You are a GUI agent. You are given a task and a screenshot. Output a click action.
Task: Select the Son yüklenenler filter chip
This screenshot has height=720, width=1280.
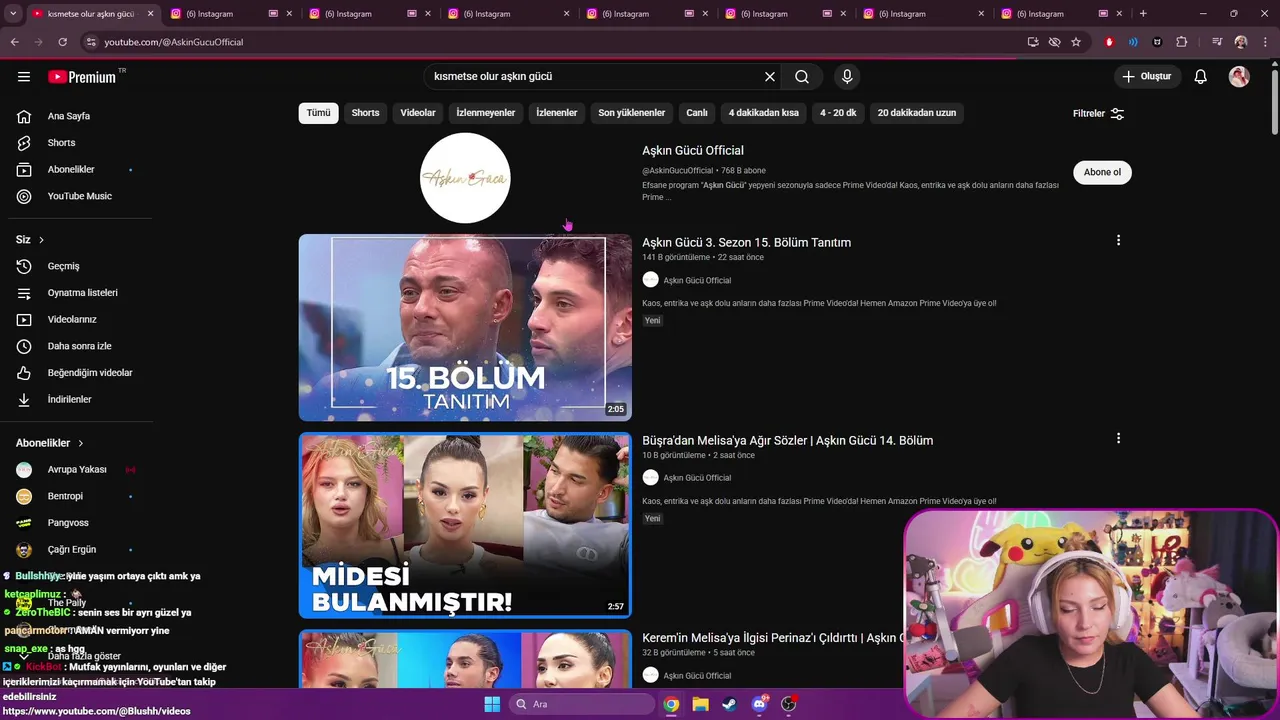coord(632,113)
